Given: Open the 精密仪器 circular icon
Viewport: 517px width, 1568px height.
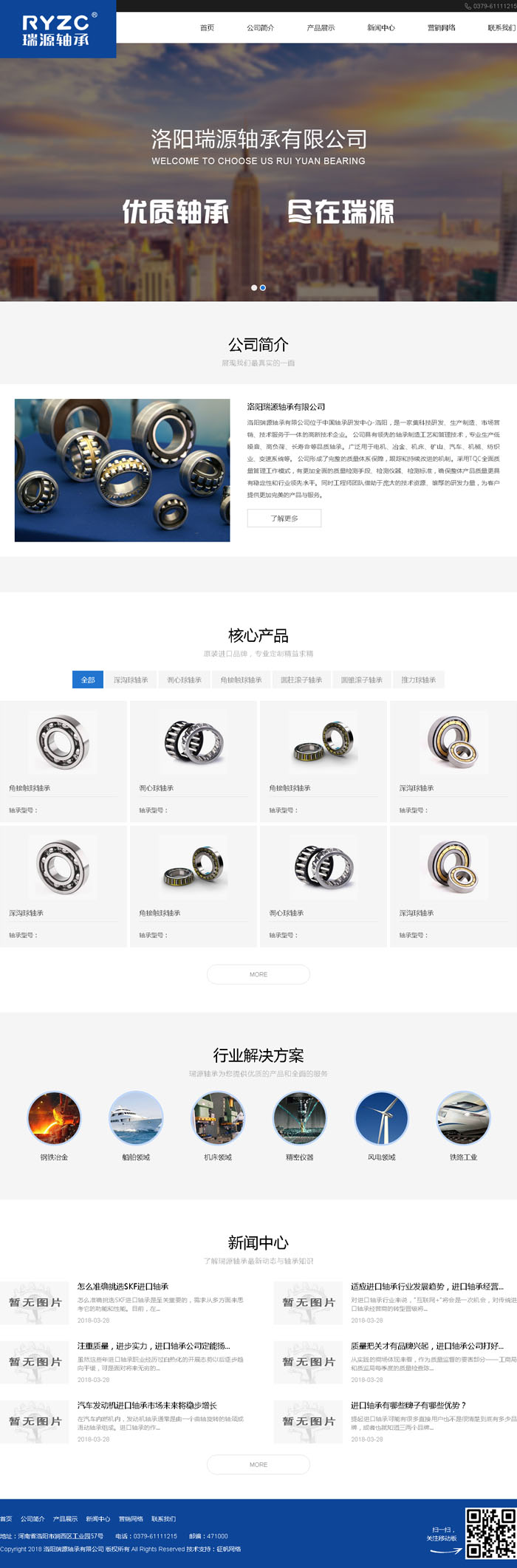Looking at the screenshot, I should tap(300, 1117).
